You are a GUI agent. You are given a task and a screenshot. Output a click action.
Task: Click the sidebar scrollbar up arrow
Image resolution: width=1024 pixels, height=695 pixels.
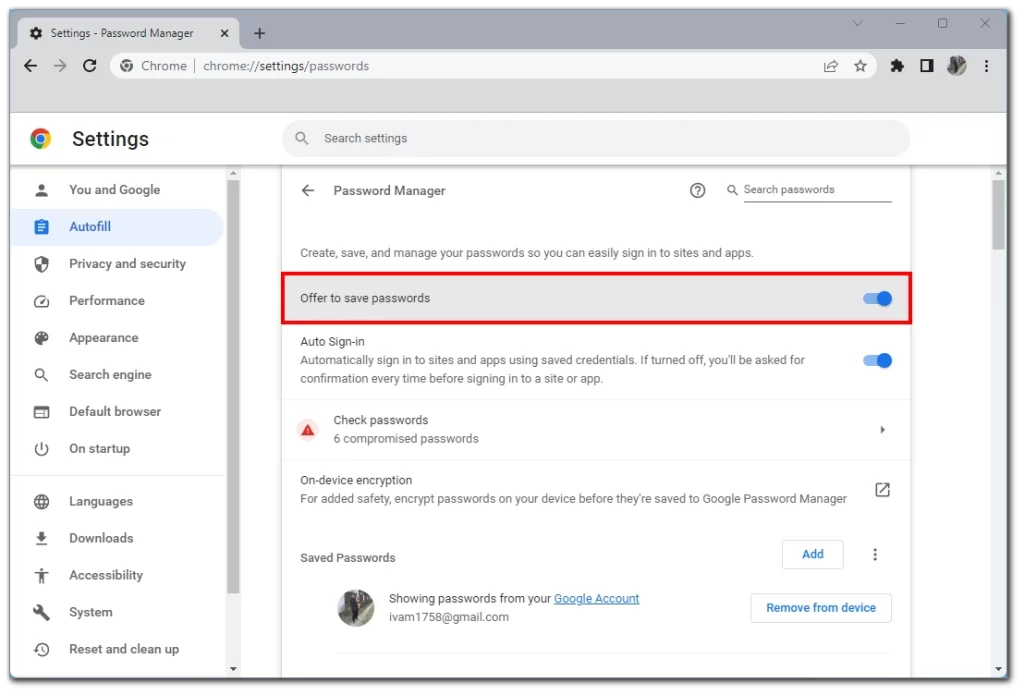pyautogui.click(x=234, y=174)
